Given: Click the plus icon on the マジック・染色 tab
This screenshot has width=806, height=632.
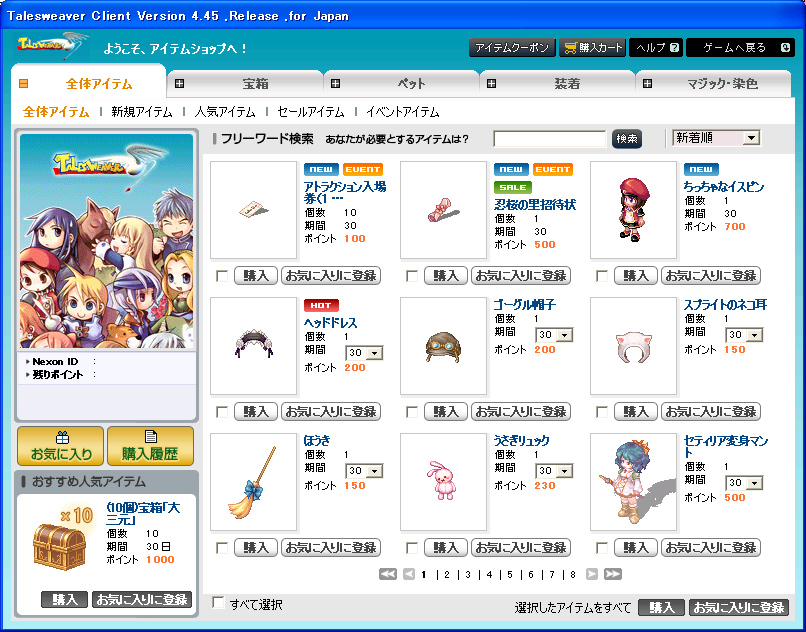Looking at the screenshot, I should point(648,84).
